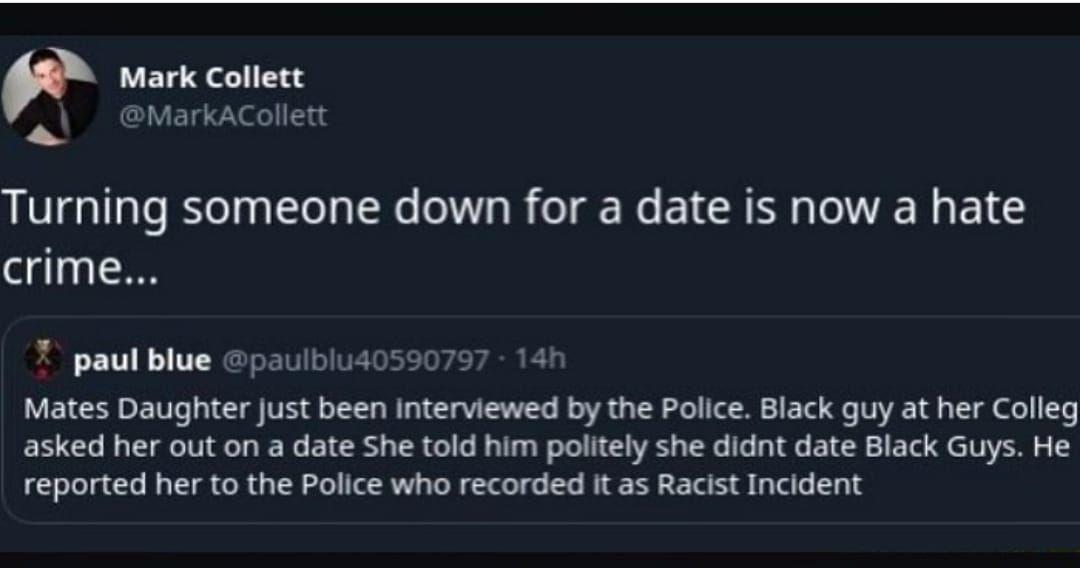Click the words 'Racist Incident' in quote
The width and height of the screenshot is (1080, 568).
760,485
